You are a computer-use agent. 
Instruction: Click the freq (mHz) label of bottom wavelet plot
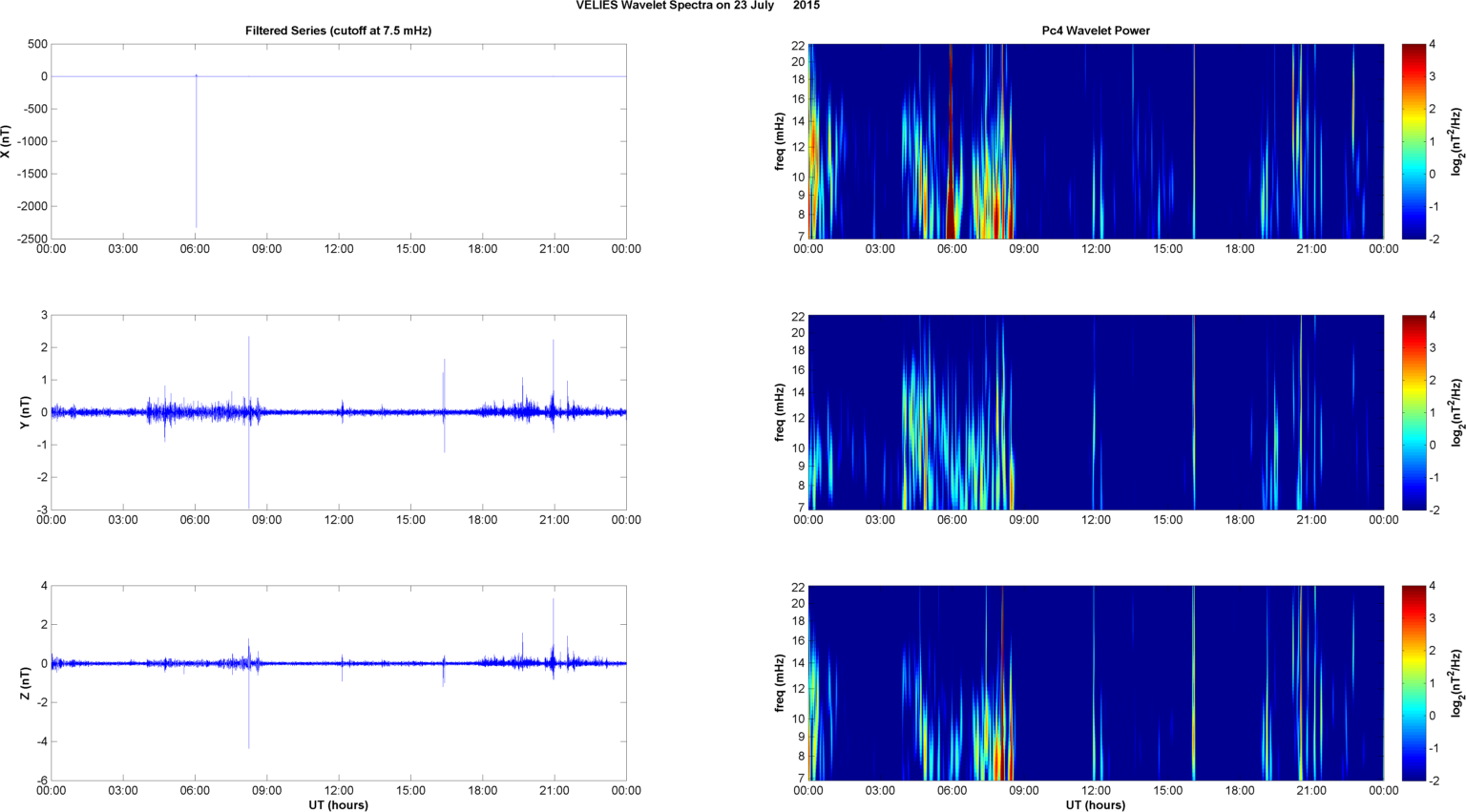click(x=780, y=683)
